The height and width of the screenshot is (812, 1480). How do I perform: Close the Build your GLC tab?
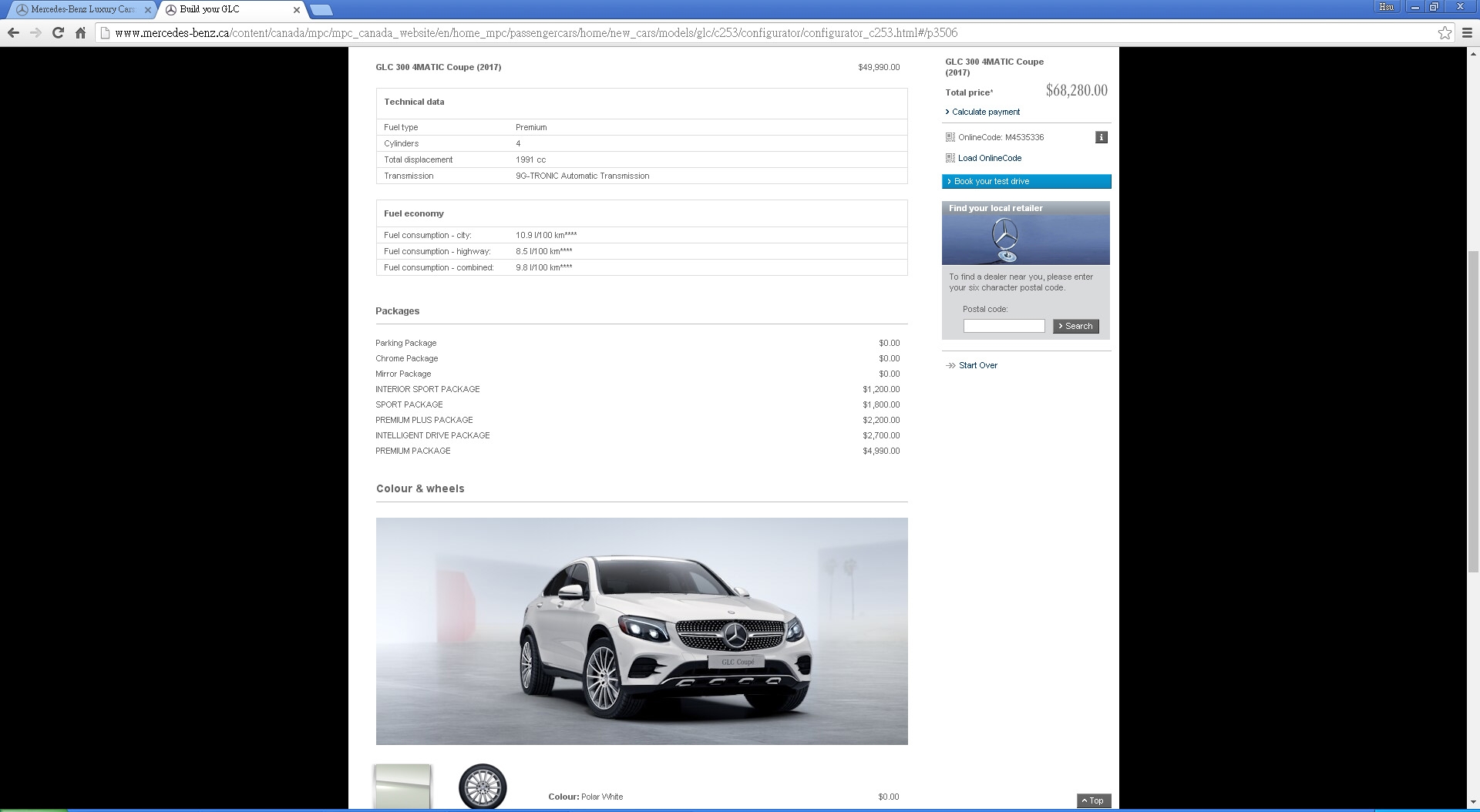[297, 10]
